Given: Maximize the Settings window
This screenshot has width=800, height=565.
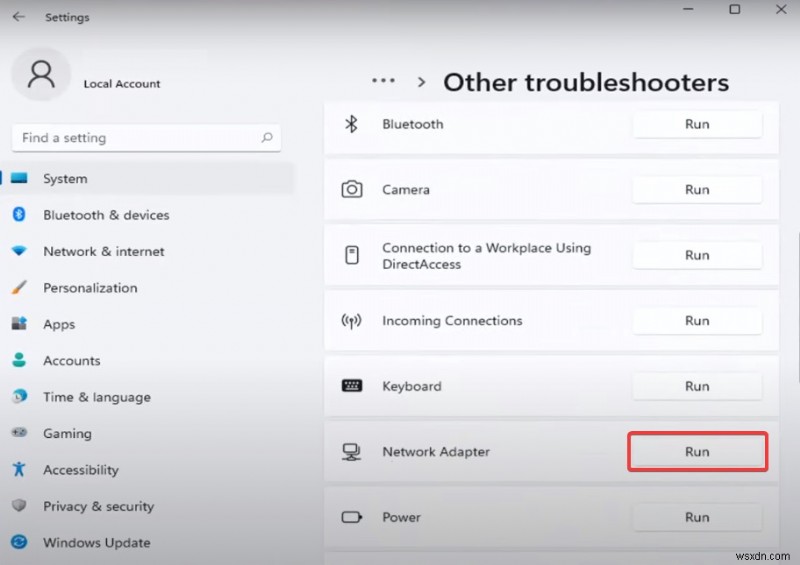Looking at the screenshot, I should coord(734,9).
